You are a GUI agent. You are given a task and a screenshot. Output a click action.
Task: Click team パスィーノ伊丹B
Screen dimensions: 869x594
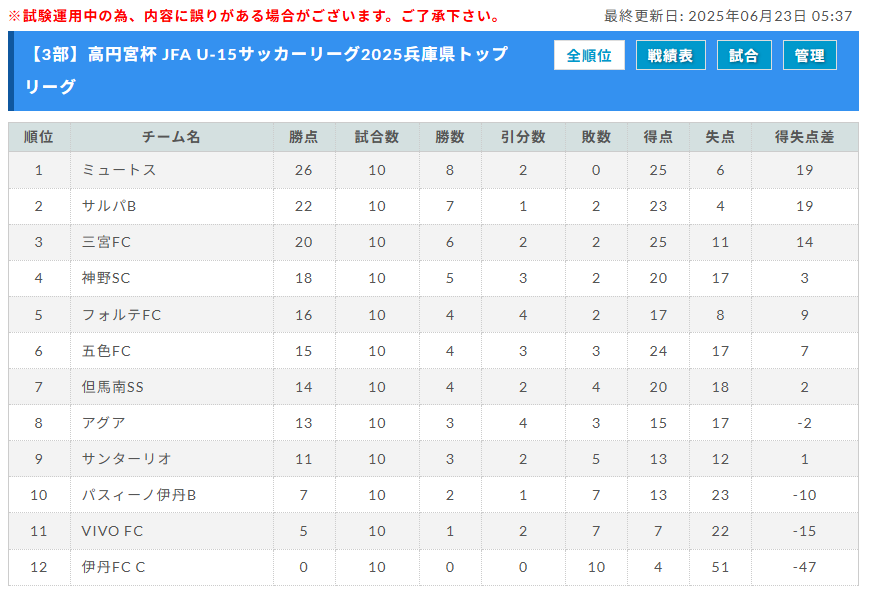click(139, 495)
